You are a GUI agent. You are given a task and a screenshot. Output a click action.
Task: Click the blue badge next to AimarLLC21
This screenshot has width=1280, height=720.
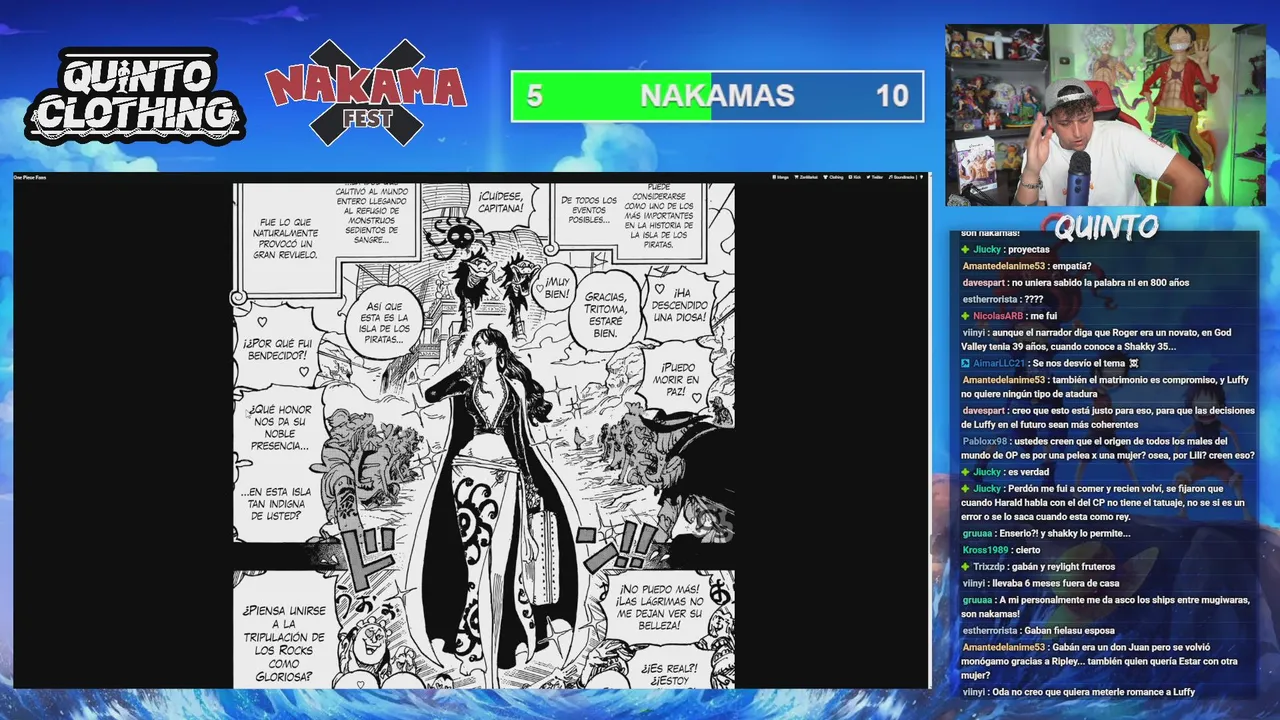(965, 363)
